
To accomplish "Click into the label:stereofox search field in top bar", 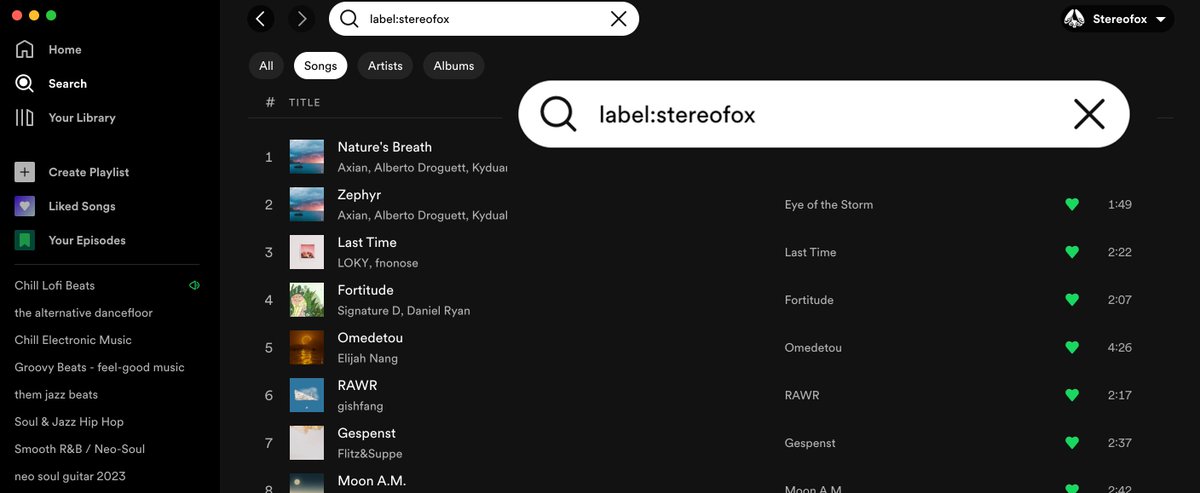I will [484, 18].
